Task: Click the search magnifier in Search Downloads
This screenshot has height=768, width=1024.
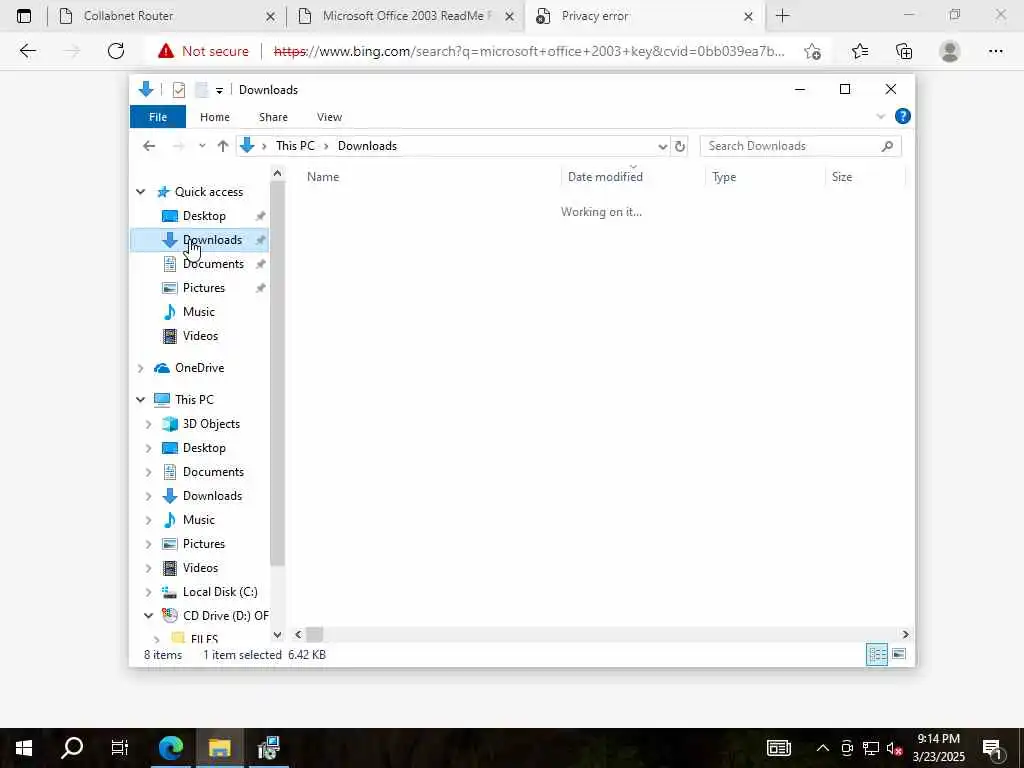Action: [x=887, y=146]
